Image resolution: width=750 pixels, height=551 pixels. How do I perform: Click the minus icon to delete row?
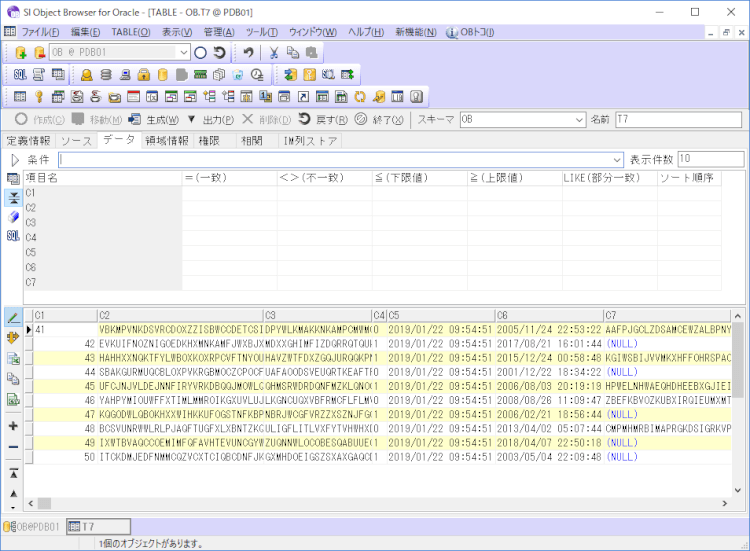(x=13, y=447)
